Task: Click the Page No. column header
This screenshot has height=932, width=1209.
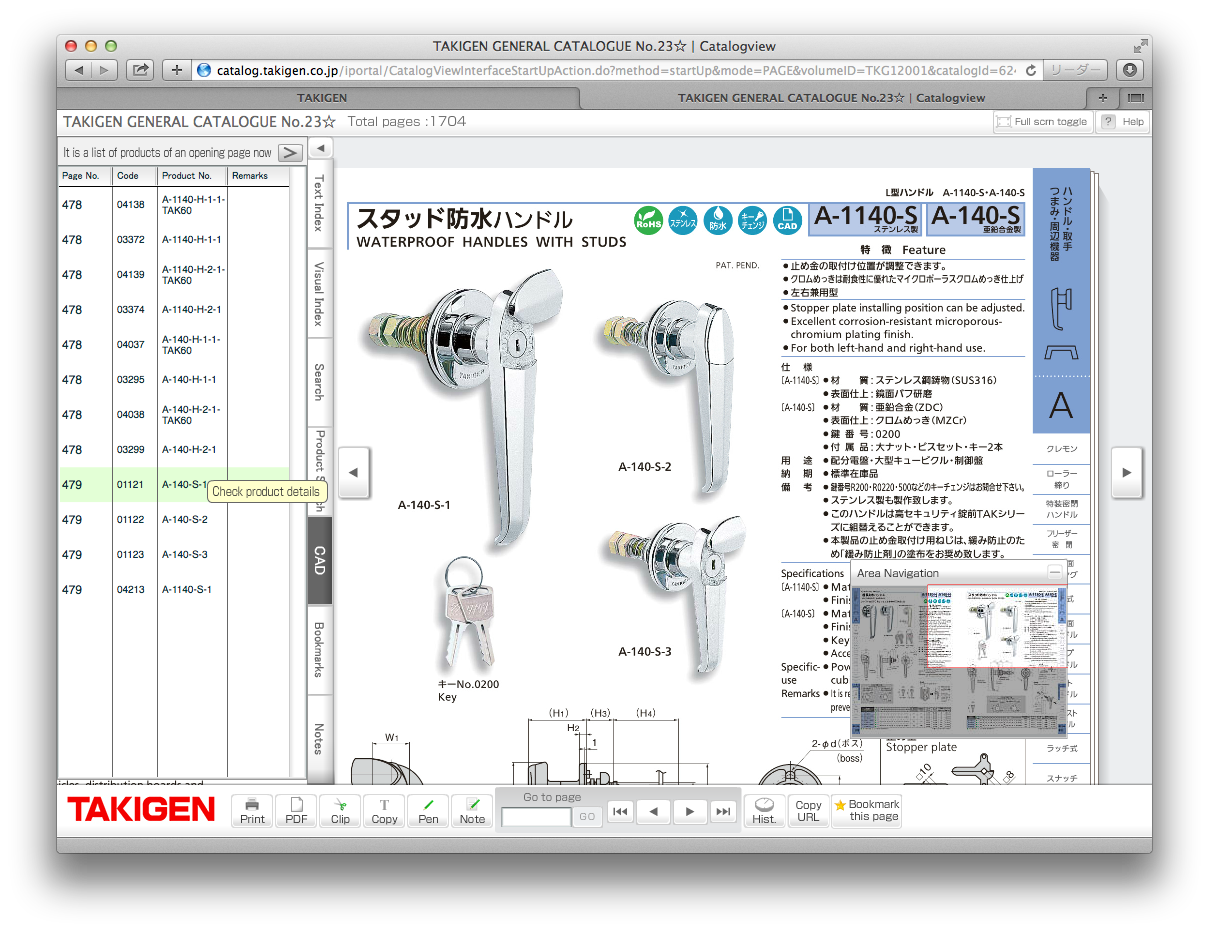Action: tap(85, 176)
